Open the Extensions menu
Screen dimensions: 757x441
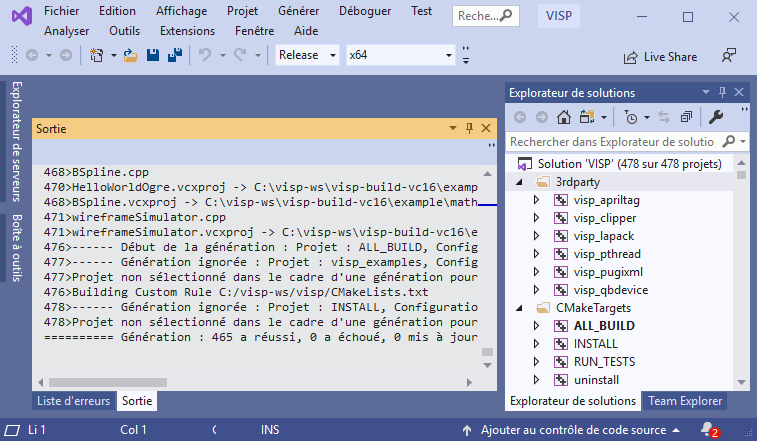tap(187, 31)
